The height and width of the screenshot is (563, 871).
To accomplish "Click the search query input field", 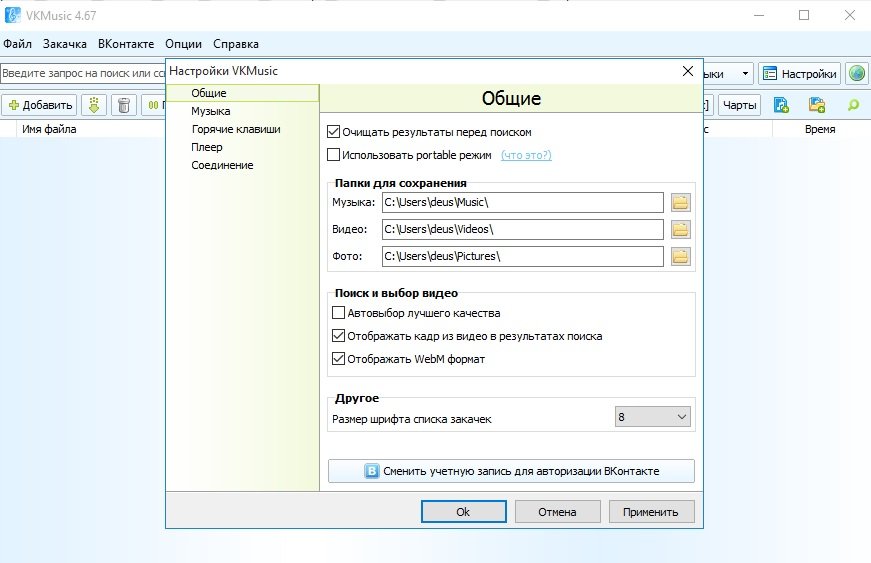I will click(x=83, y=73).
